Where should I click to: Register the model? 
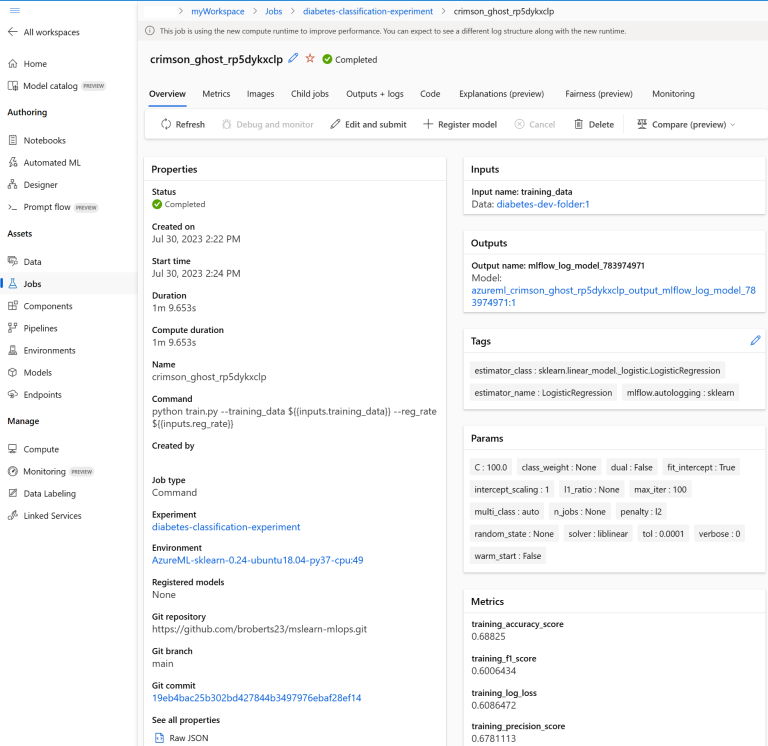coord(460,124)
